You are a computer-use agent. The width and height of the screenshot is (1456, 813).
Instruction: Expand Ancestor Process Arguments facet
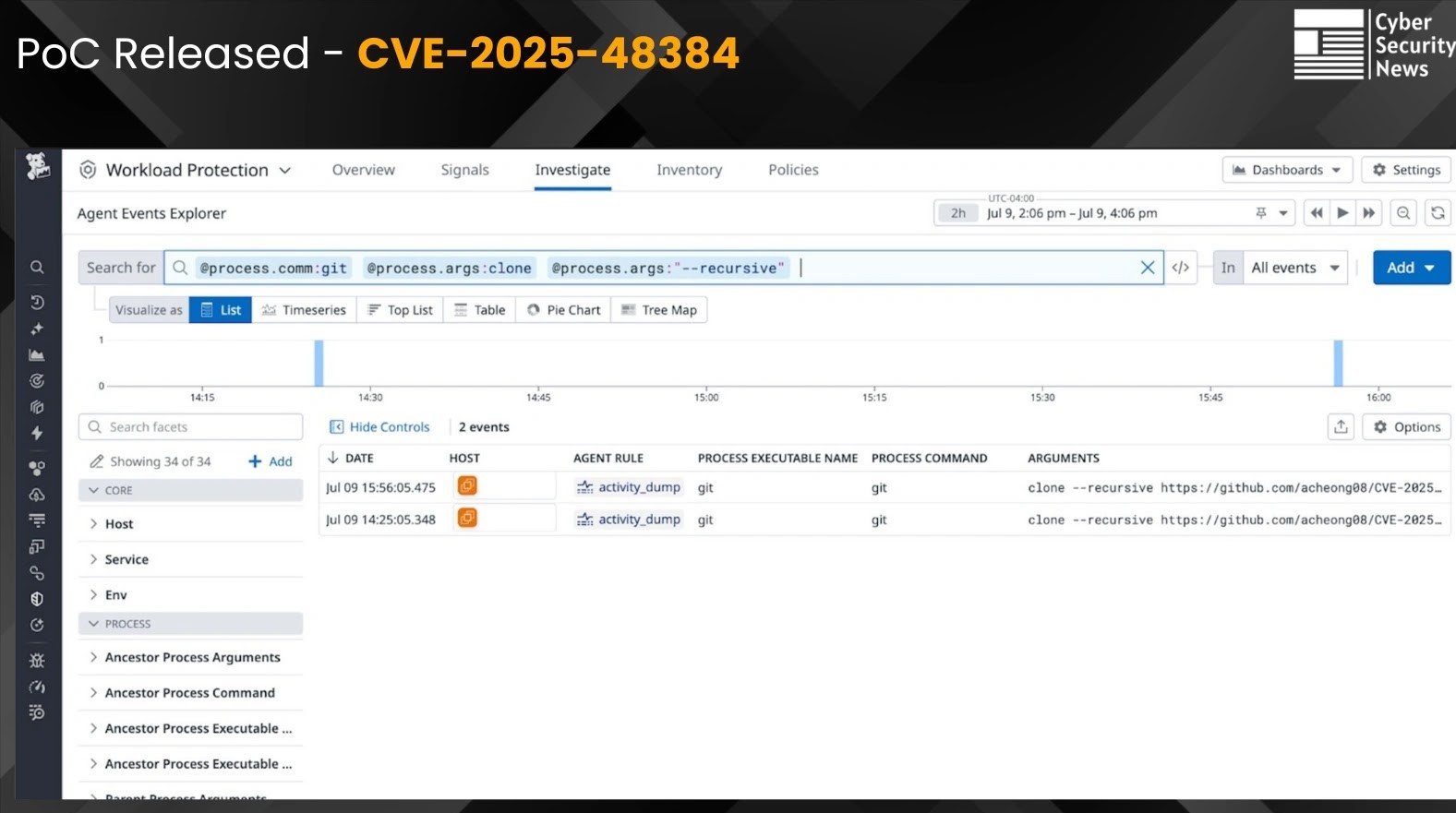click(x=191, y=657)
